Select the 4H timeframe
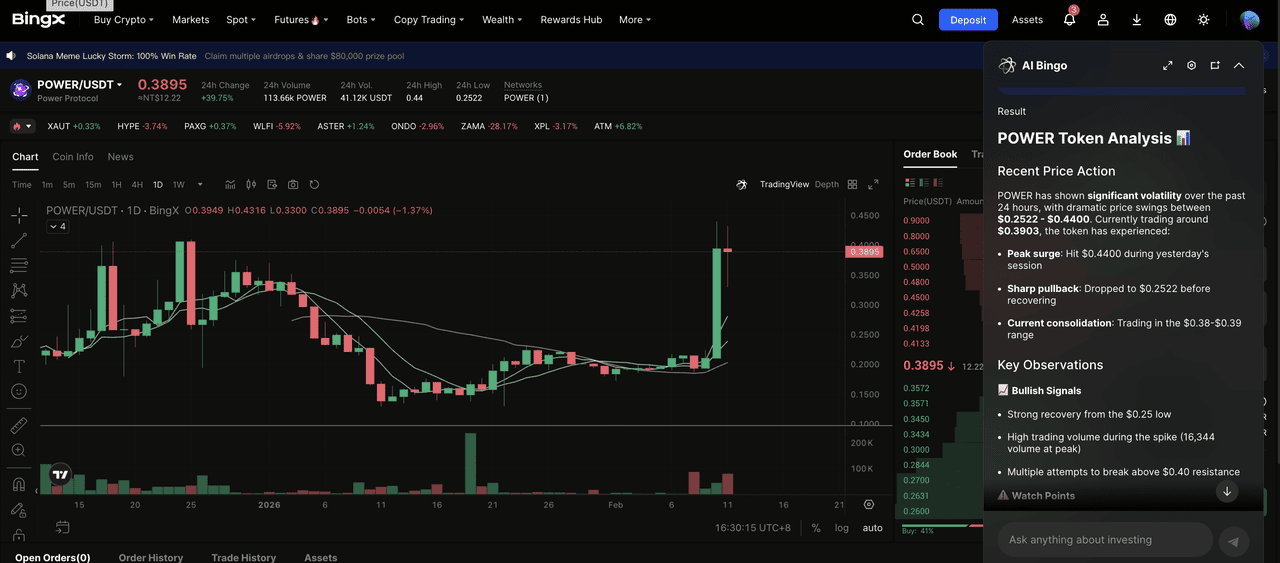Image resolution: width=1280 pixels, height=563 pixels. click(137, 185)
